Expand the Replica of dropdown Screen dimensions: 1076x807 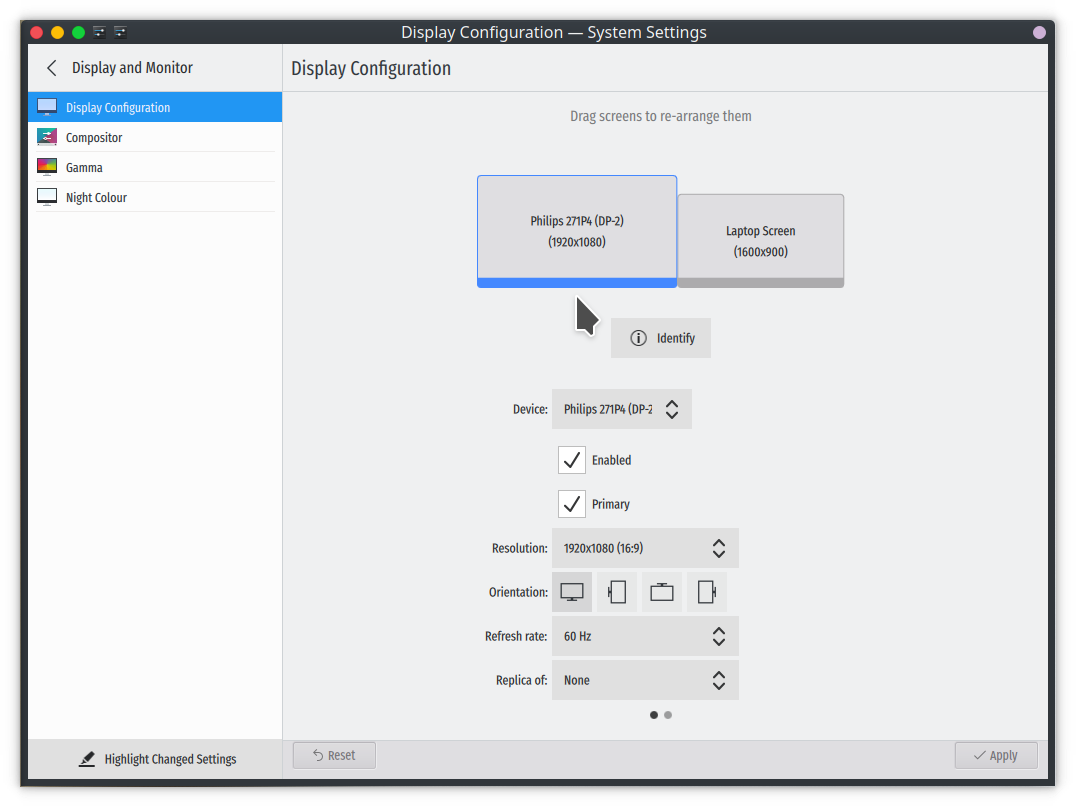645,680
